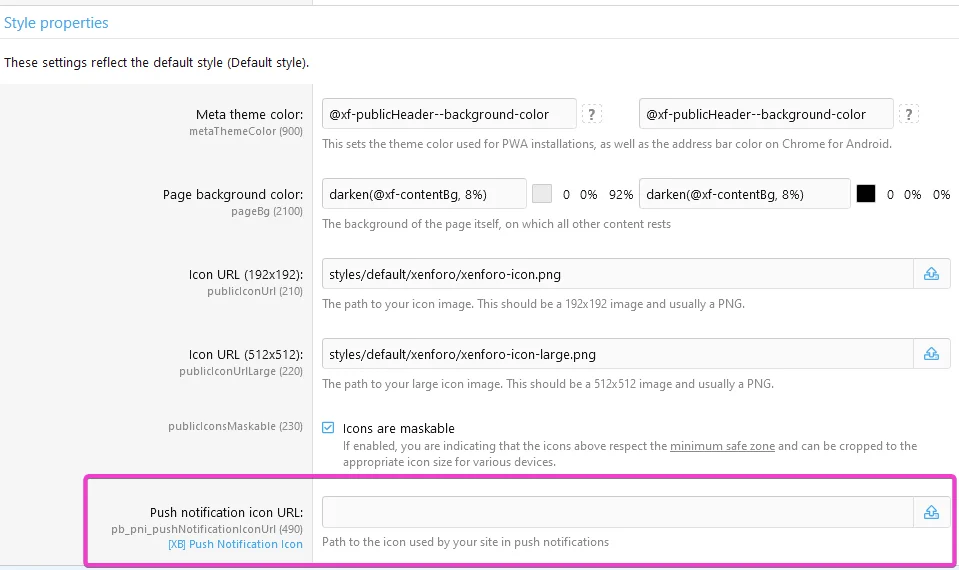
Task: Click help icon beside second Meta theme color field
Action: (908, 114)
